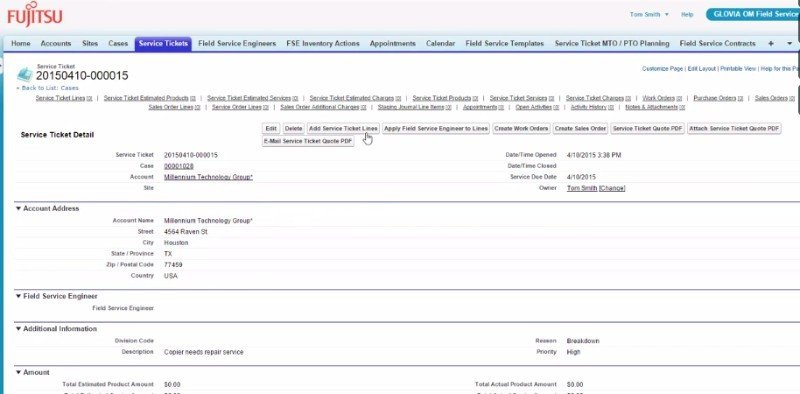Collapse the Amount section

coord(18,373)
